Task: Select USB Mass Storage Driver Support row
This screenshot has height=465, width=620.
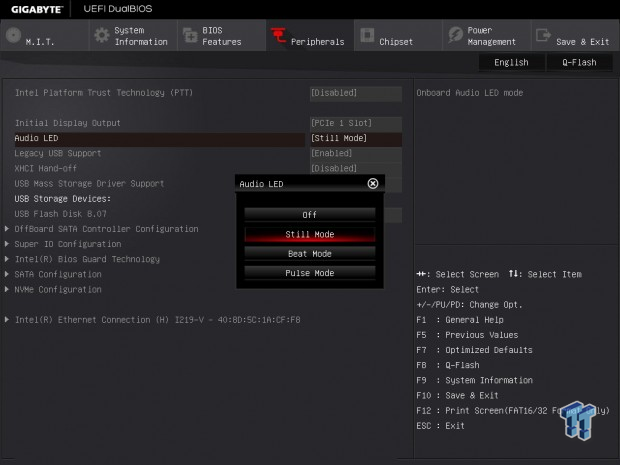Action: click(x=89, y=183)
